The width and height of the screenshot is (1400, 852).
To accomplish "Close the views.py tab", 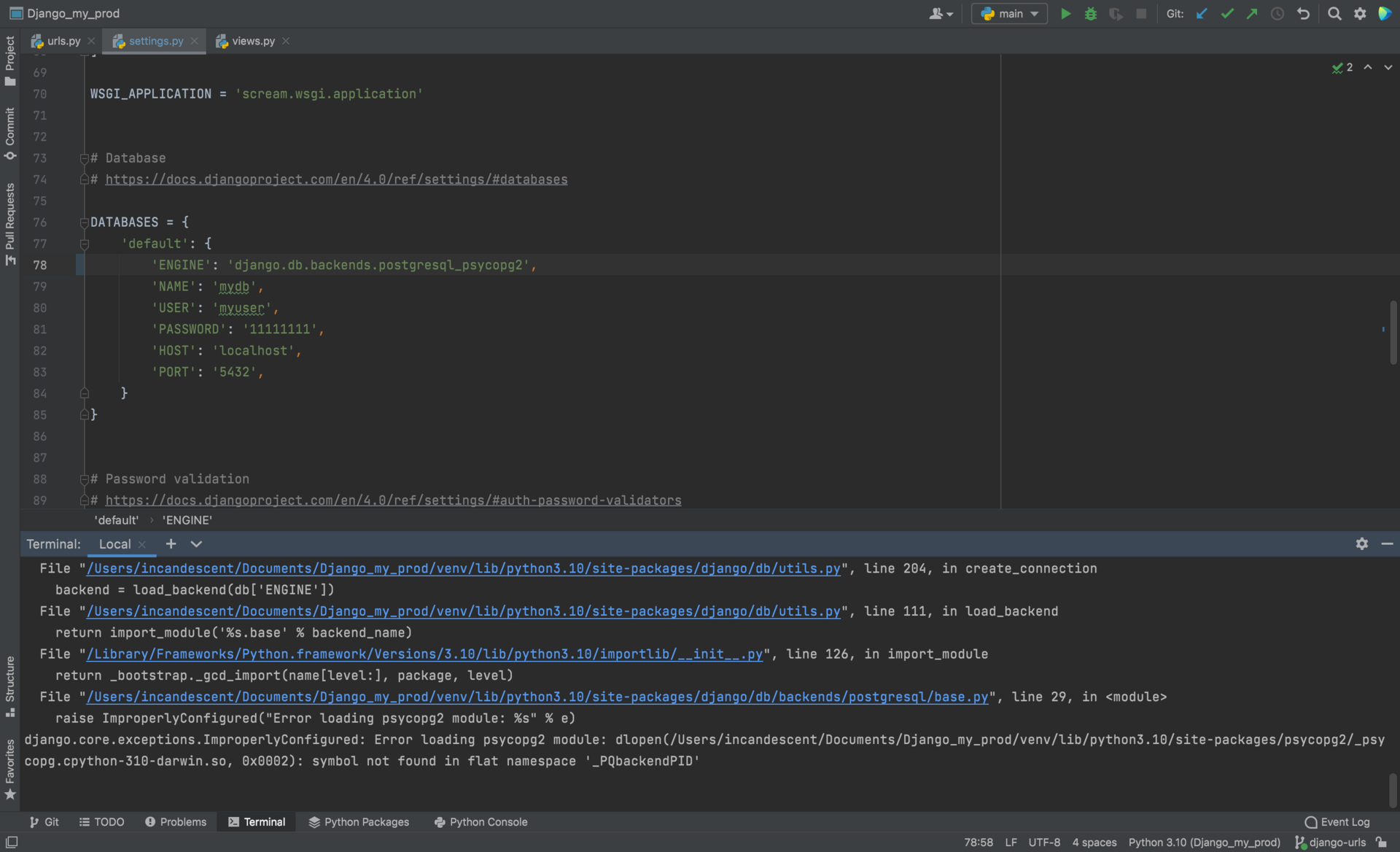I will click(x=286, y=41).
